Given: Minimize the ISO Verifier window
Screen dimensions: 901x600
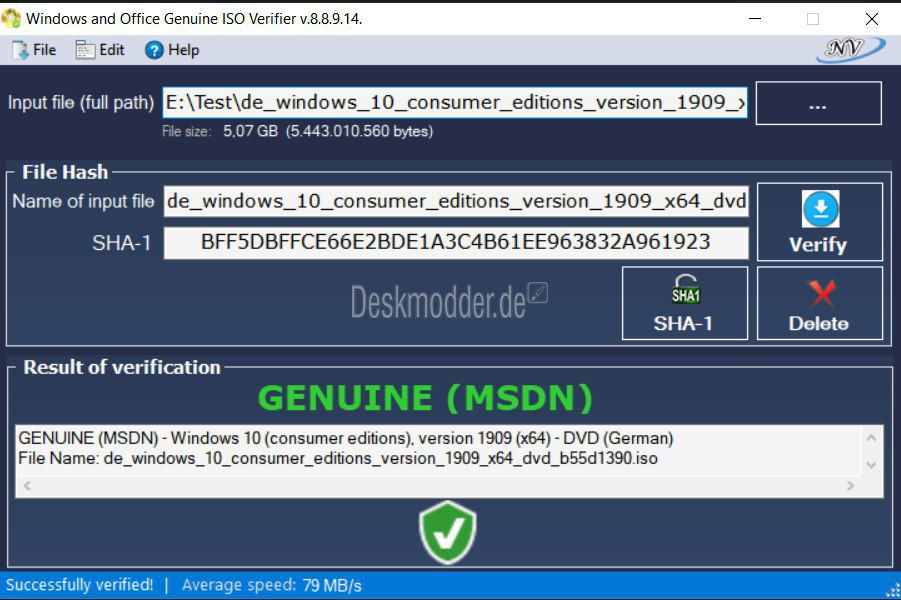Looking at the screenshot, I should [x=755, y=19].
